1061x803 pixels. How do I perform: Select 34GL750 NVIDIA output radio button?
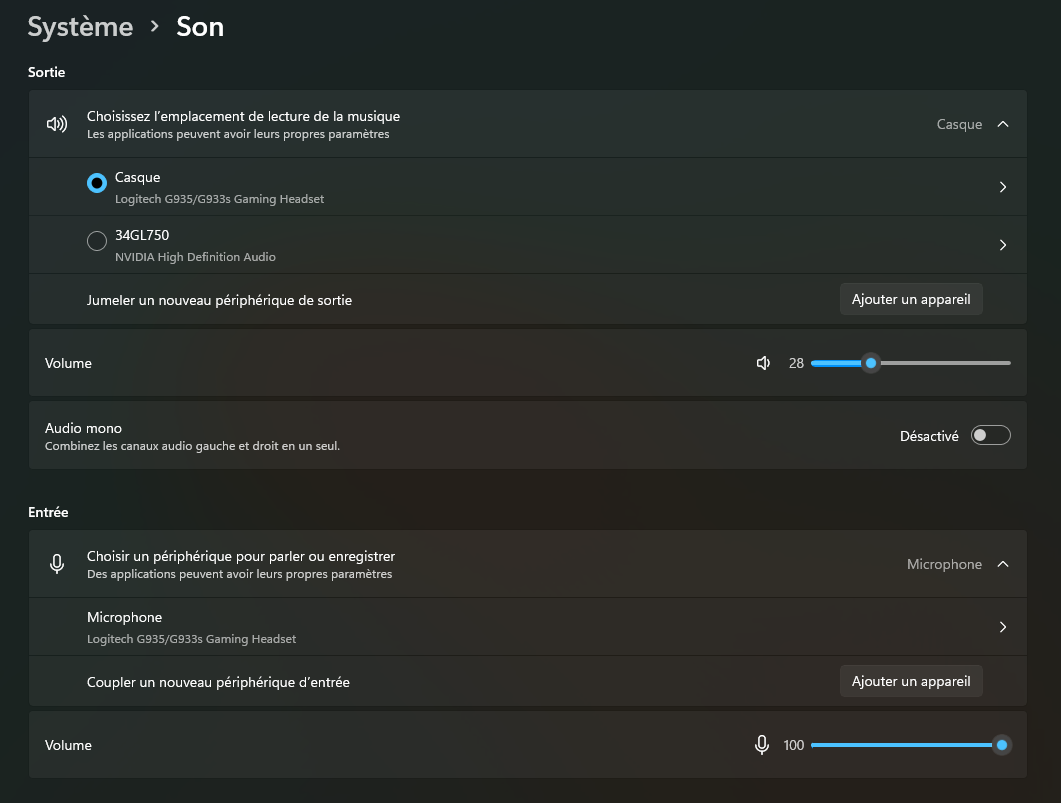(x=97, y=241)
